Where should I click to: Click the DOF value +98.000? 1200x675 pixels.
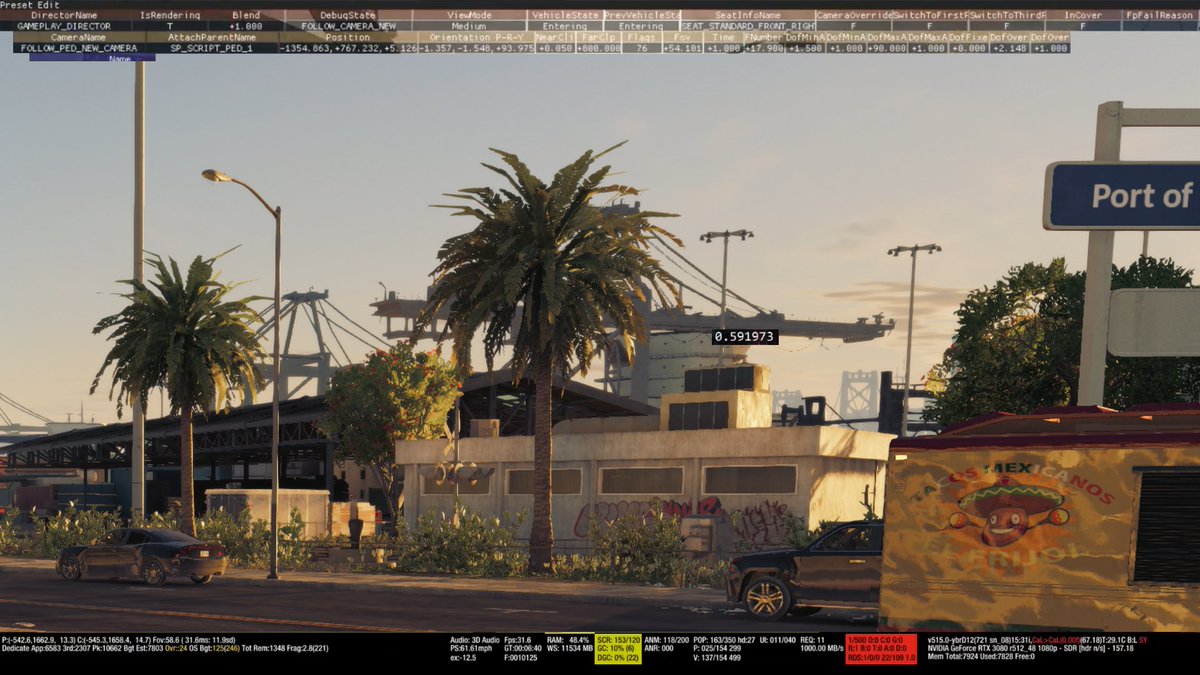tap(886, 47)
